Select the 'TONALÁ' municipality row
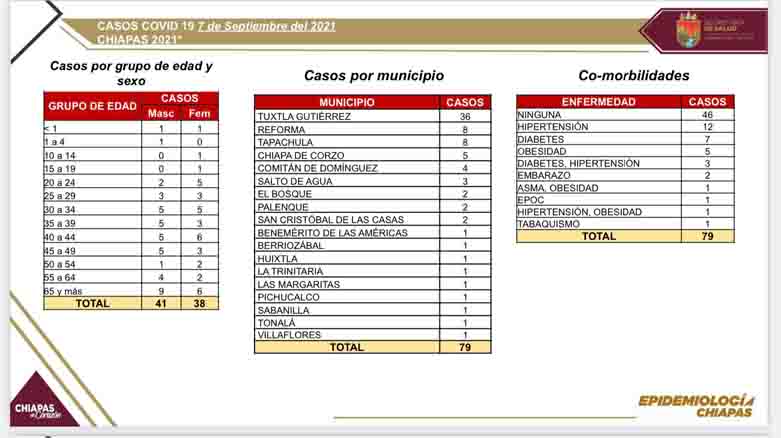The height and width of the screenshot is (438, 781). pos(373,323)
